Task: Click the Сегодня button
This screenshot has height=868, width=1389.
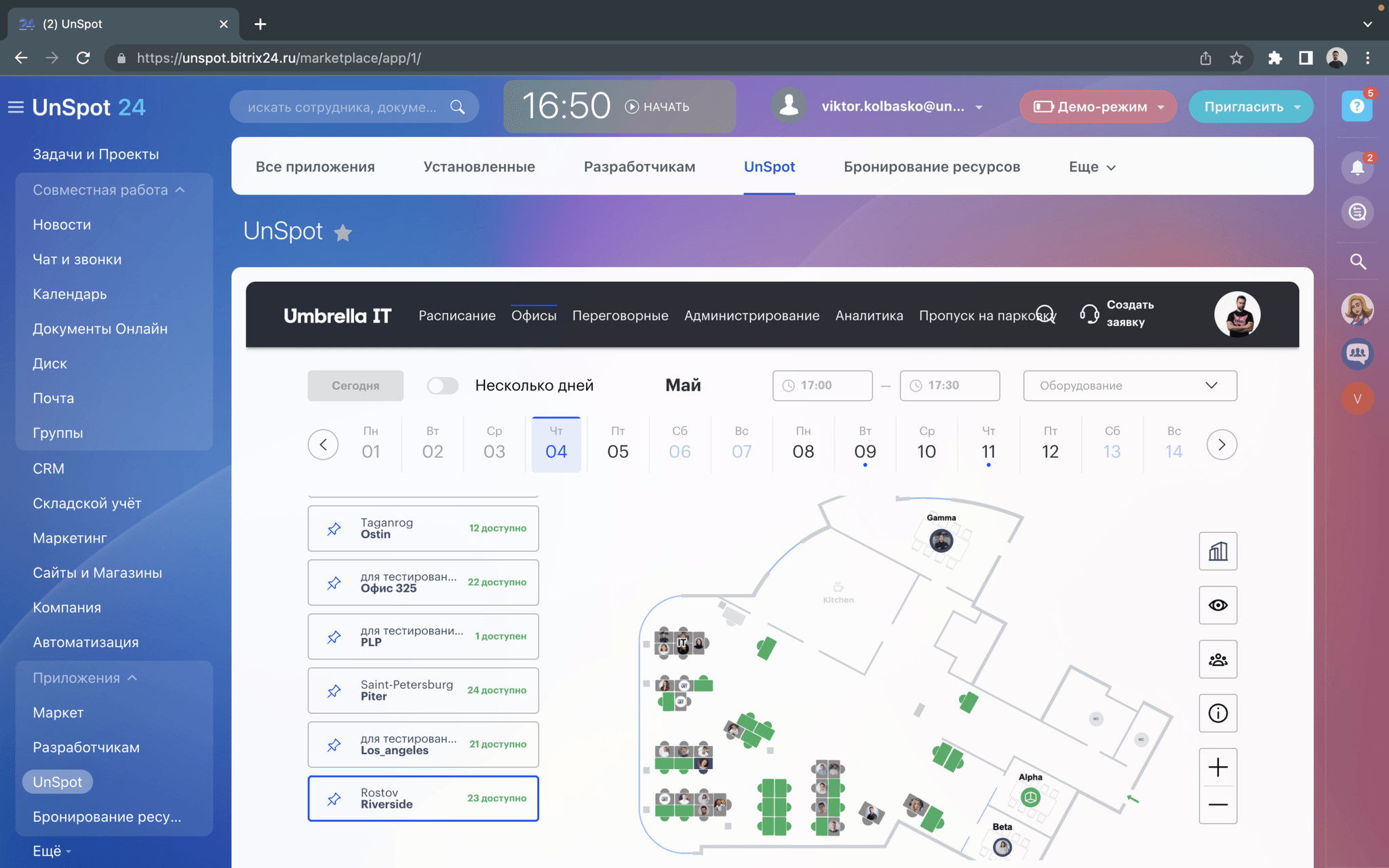Action: (355, 386)
